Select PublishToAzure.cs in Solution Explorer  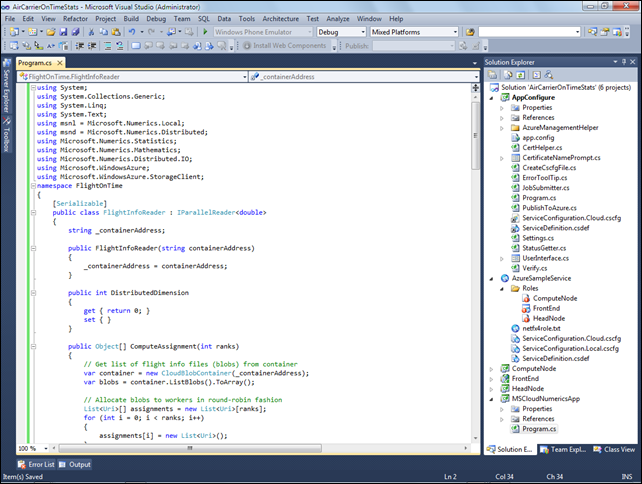click(x=549, y=208)
